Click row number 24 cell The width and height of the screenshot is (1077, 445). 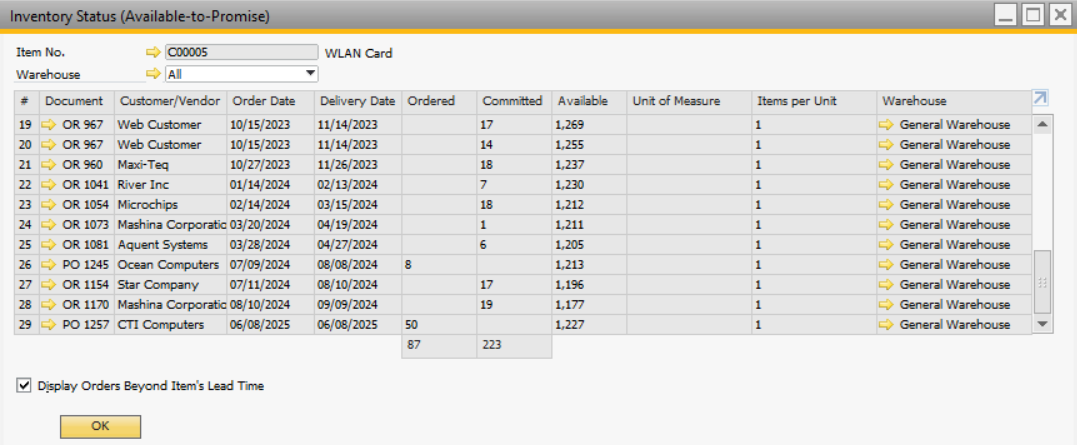tap(27, 225)
